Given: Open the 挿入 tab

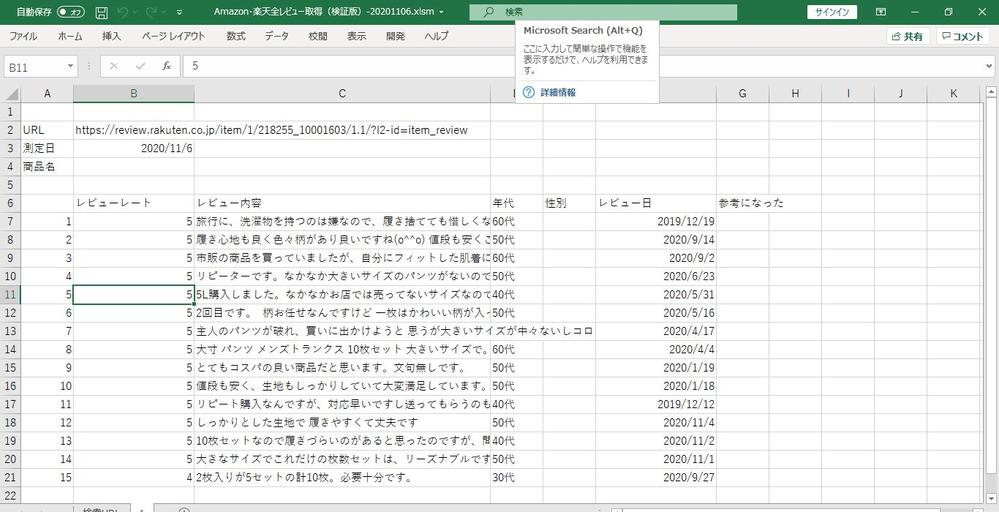Looking at the screenshot, I should [111, 36].
